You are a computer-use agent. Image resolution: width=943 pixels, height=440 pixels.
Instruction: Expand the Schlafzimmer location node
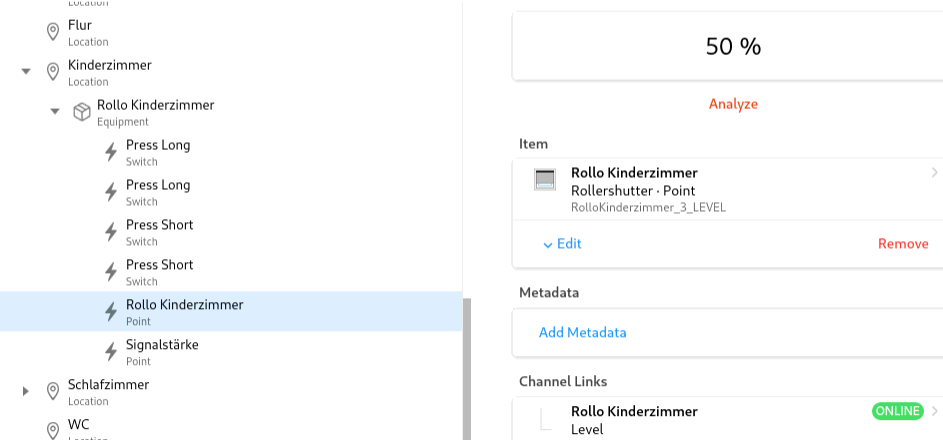[x=26, y=392]
